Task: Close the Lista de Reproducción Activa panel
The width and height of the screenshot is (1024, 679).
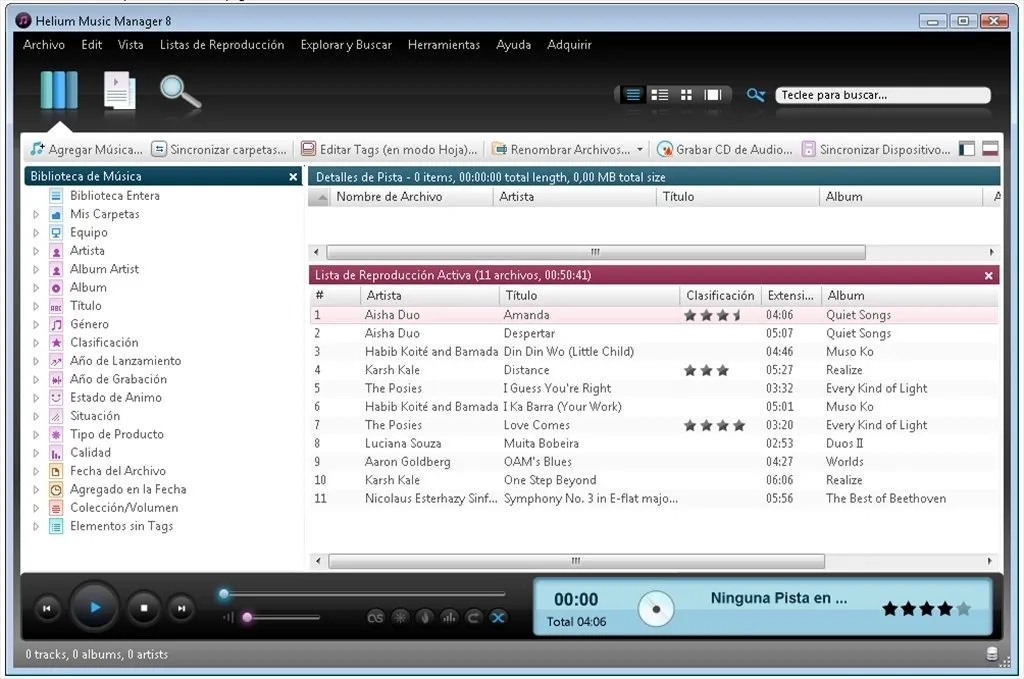Action: point(989,276)
